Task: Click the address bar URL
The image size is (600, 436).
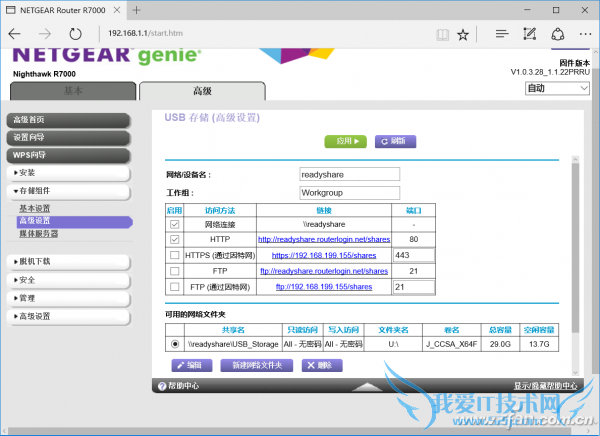Action: [x=145, y=33]
